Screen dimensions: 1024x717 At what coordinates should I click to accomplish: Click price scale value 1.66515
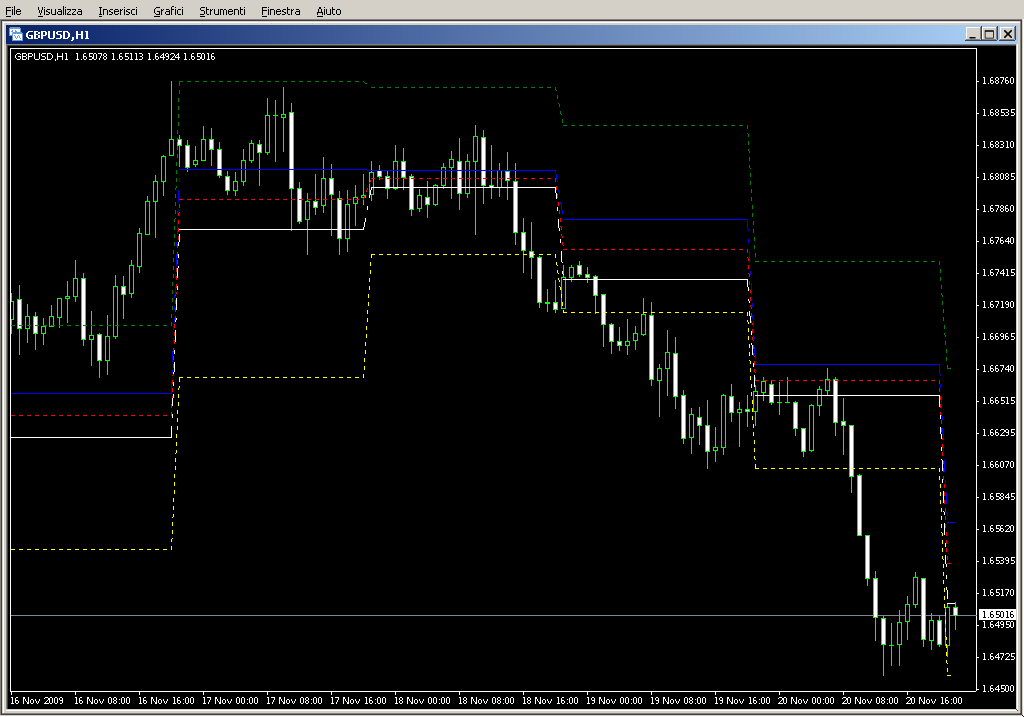point(998,401)
